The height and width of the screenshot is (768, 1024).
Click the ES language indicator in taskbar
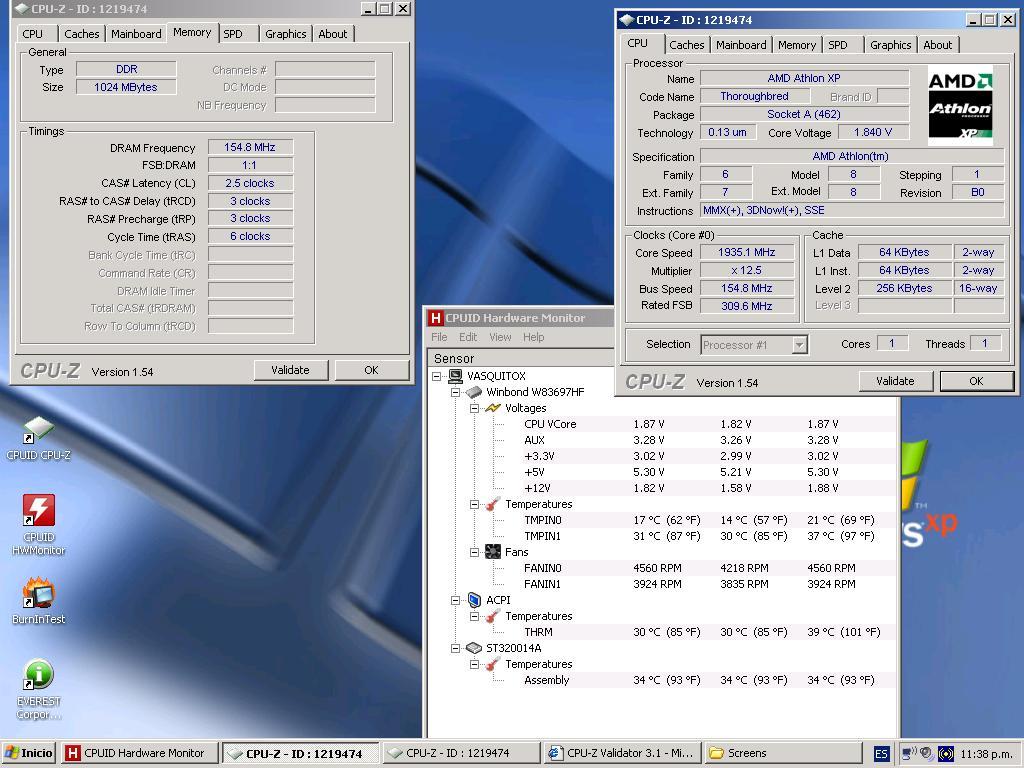881,754
